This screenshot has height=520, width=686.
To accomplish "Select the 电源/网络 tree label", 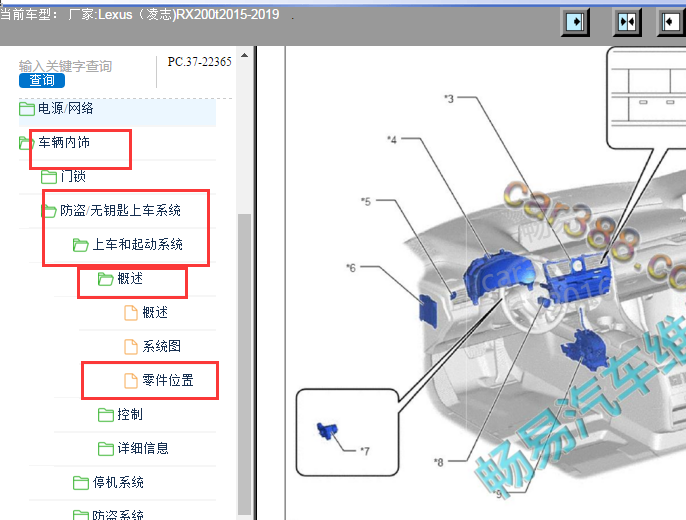I will point(66,108).
